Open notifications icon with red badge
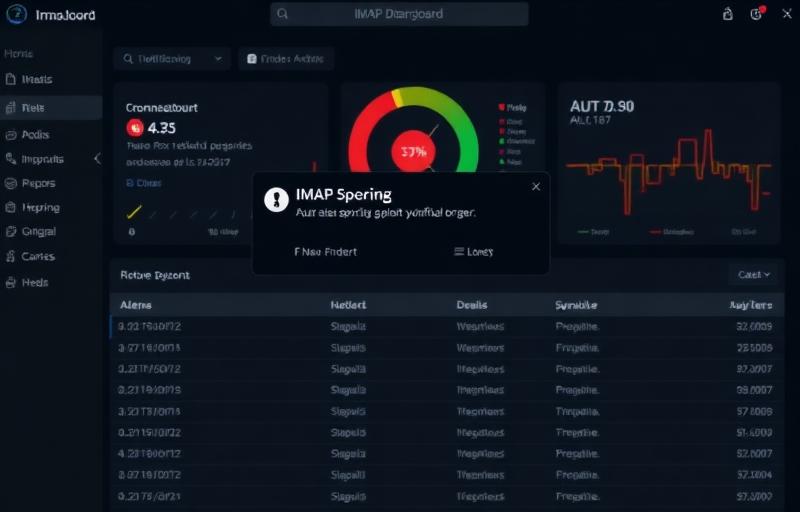The width and height of the screenshot is (800, 512). coord(757,14)
